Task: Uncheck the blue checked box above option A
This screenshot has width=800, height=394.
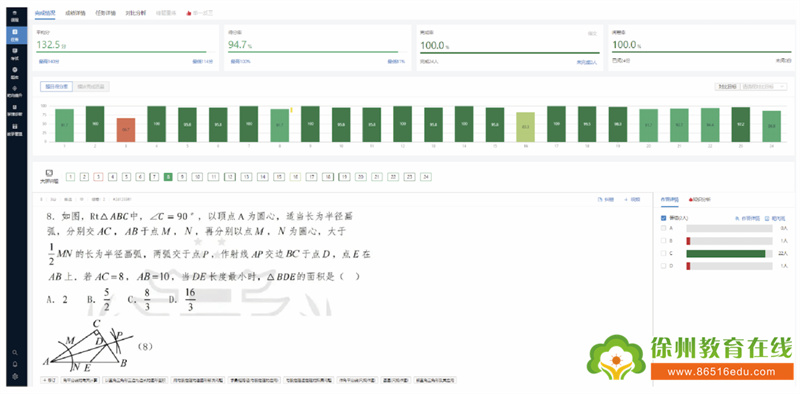Action: point(663,218)
